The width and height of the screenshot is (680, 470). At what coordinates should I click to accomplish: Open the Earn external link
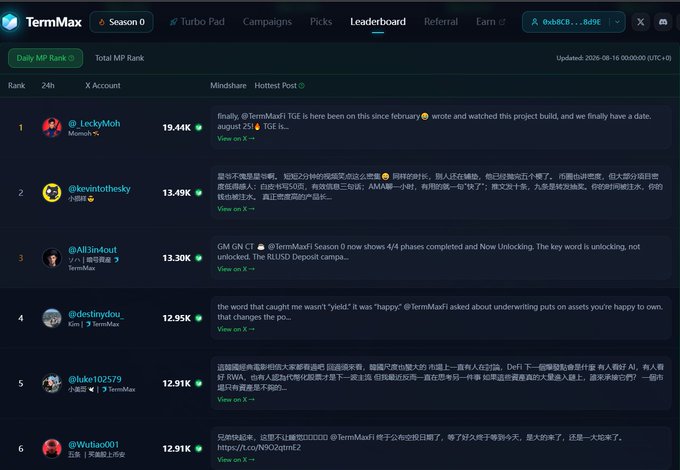click(490, 22)
